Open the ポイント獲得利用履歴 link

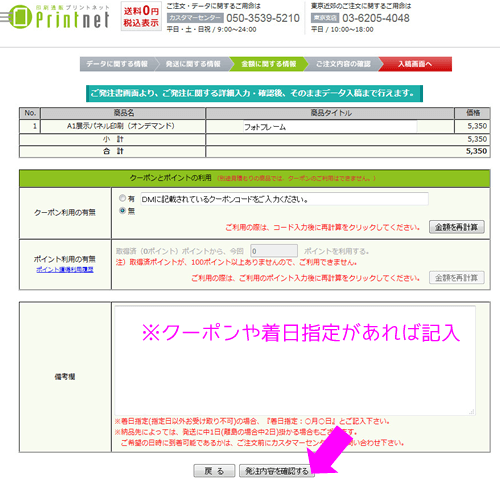65,269
